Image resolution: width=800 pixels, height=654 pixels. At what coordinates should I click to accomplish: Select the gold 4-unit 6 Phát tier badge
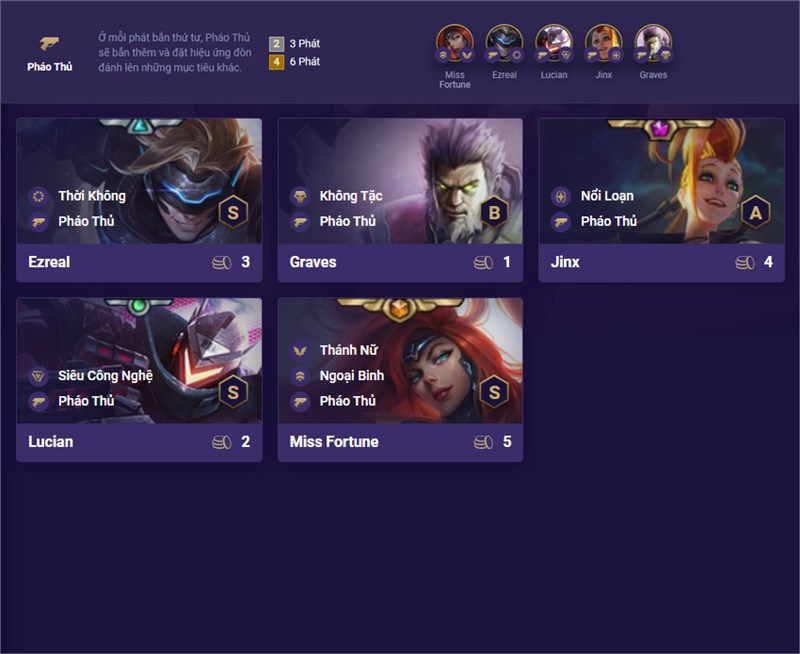point(276,62)
